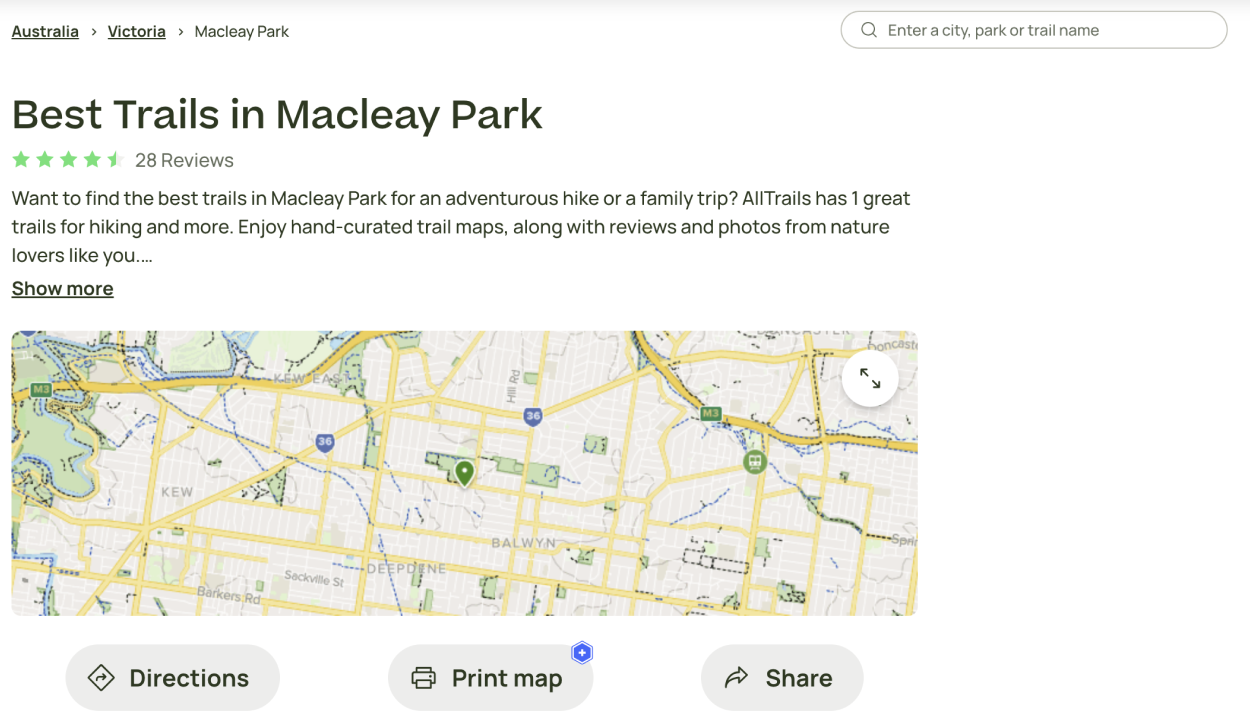Click the search magnifier icon

(869, 30)
